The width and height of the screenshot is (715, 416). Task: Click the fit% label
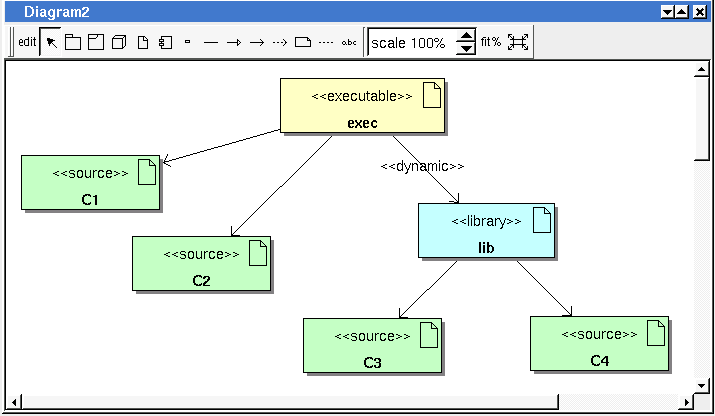click(x=491, y=42)
